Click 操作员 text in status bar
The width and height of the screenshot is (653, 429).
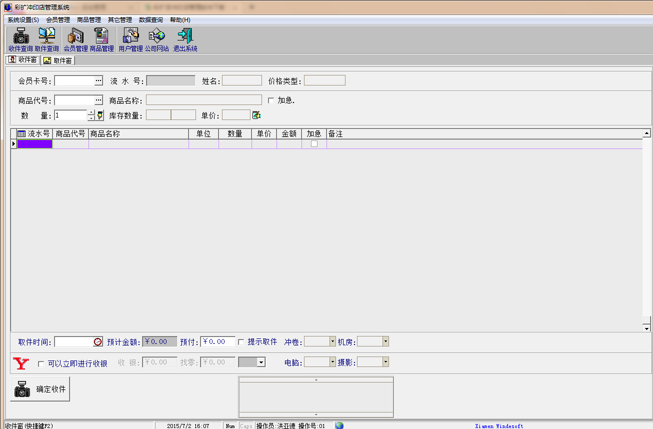[x=275, y=426]
